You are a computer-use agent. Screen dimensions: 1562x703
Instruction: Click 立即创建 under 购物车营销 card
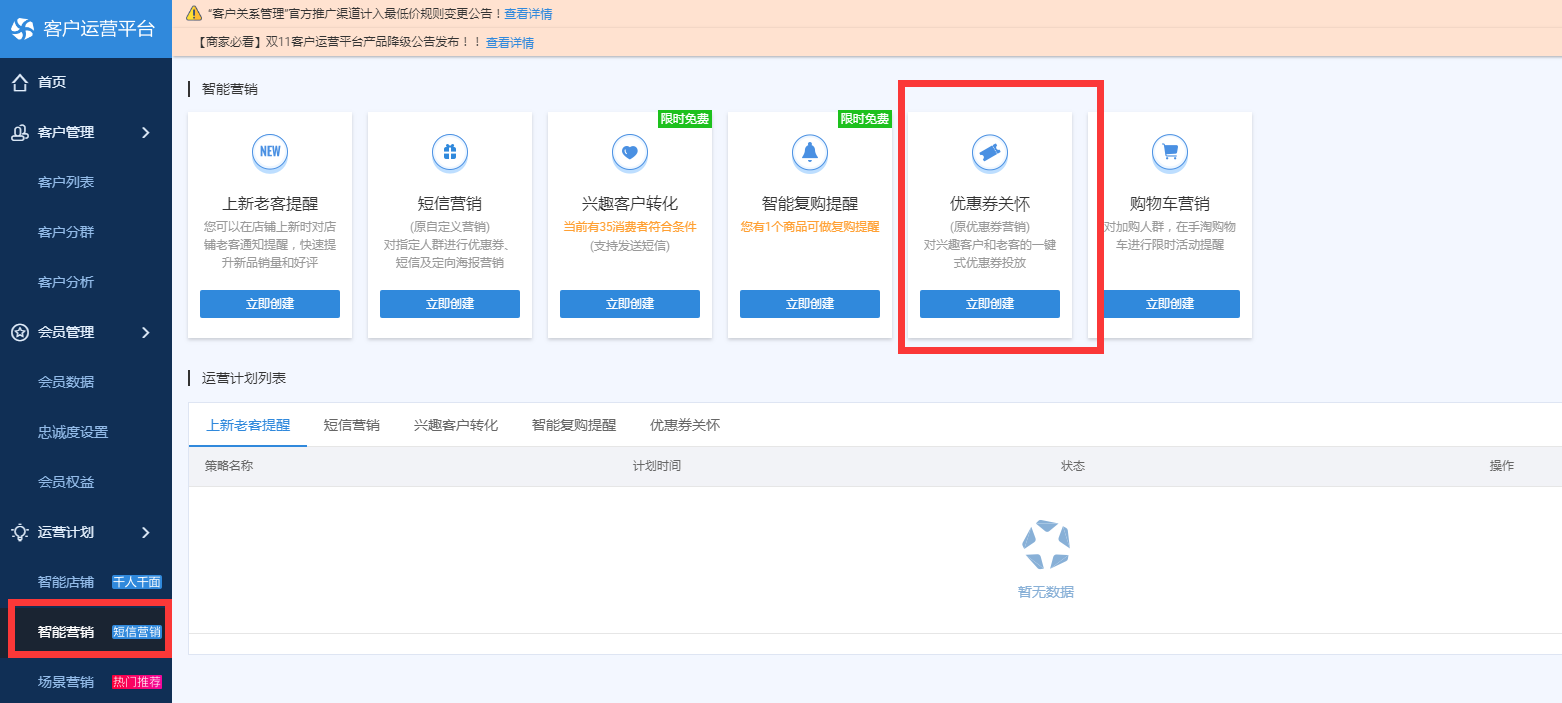[x=1170, y=304]
